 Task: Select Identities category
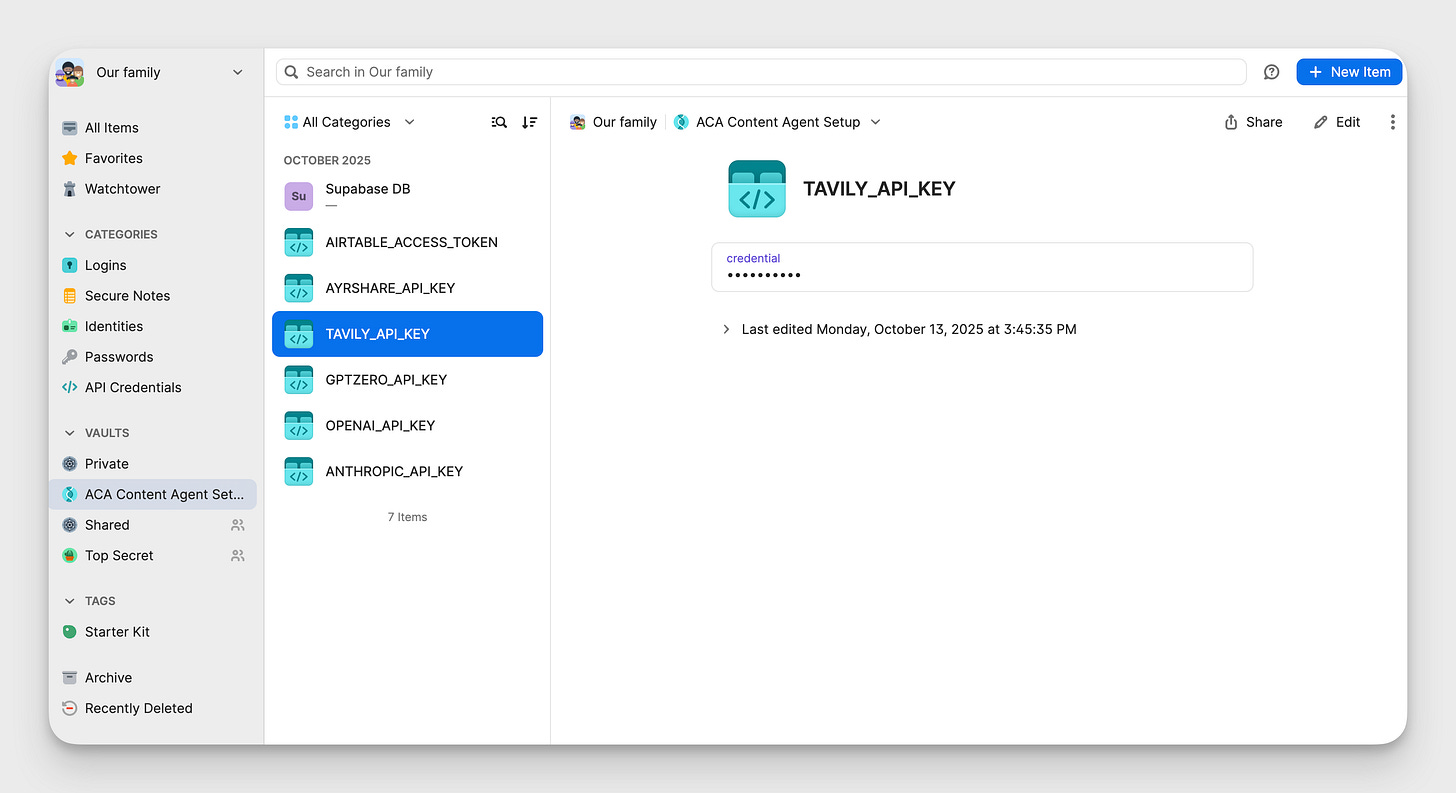[x=152, y=326]
